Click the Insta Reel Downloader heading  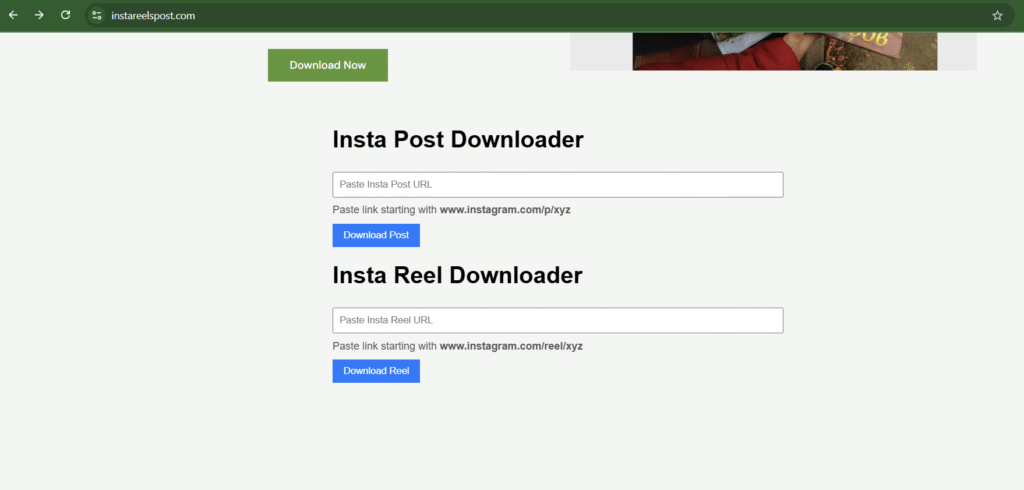click(457, 275)
